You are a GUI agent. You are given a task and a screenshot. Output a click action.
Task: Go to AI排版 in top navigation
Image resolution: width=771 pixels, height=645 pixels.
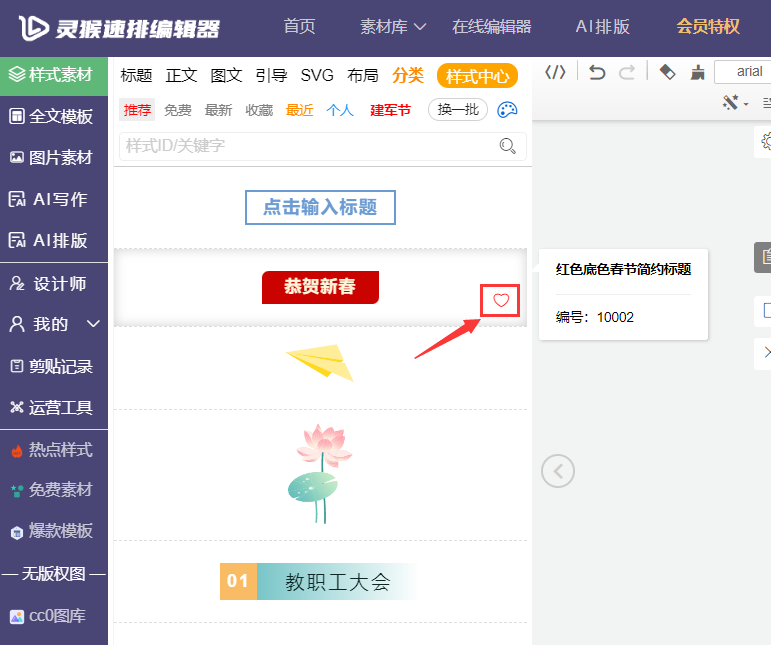click(x=602, y=26)
